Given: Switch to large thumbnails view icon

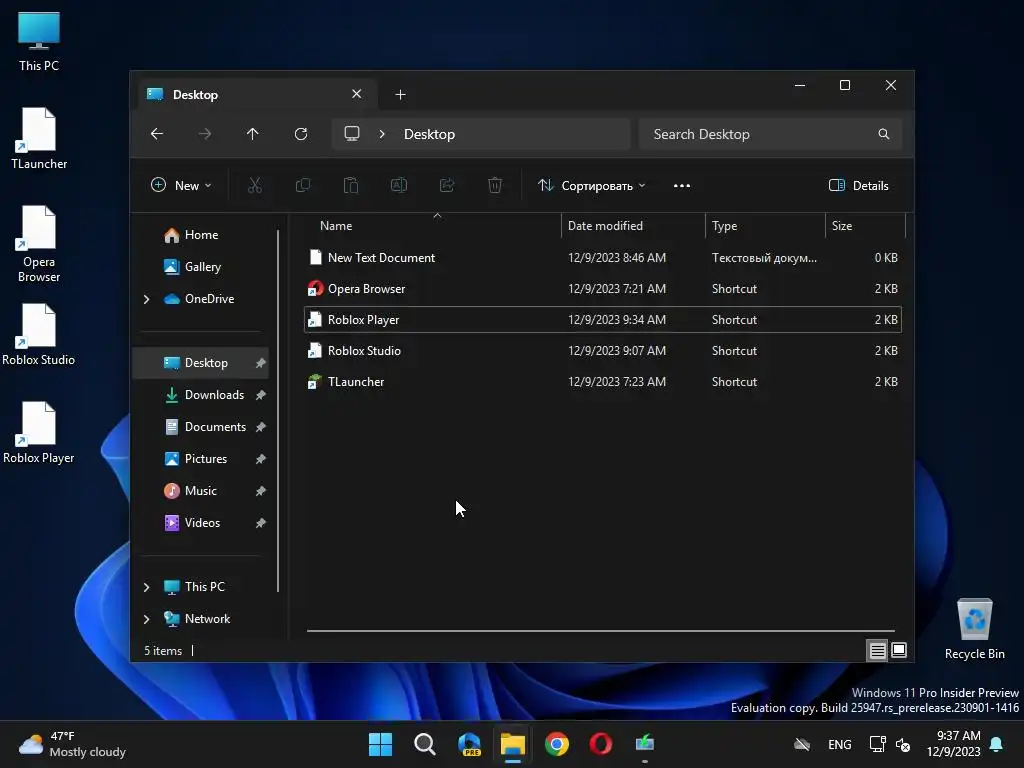Looking at the screenshot, I should point(899,650).
